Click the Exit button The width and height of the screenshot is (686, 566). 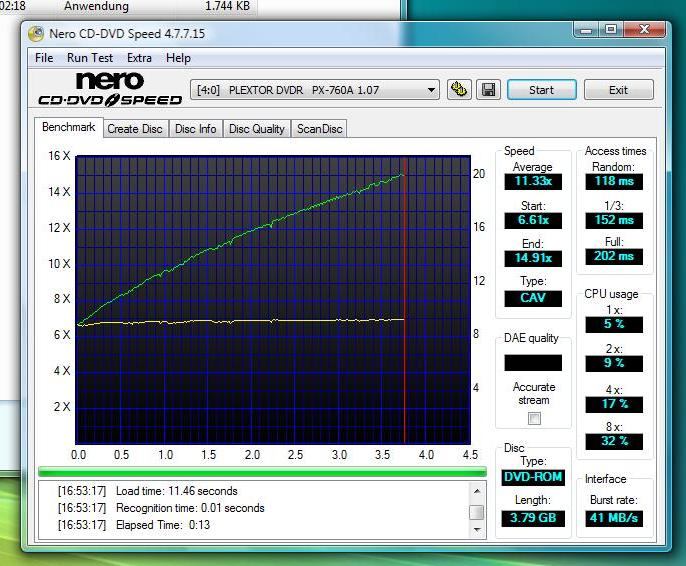[619, 90]
